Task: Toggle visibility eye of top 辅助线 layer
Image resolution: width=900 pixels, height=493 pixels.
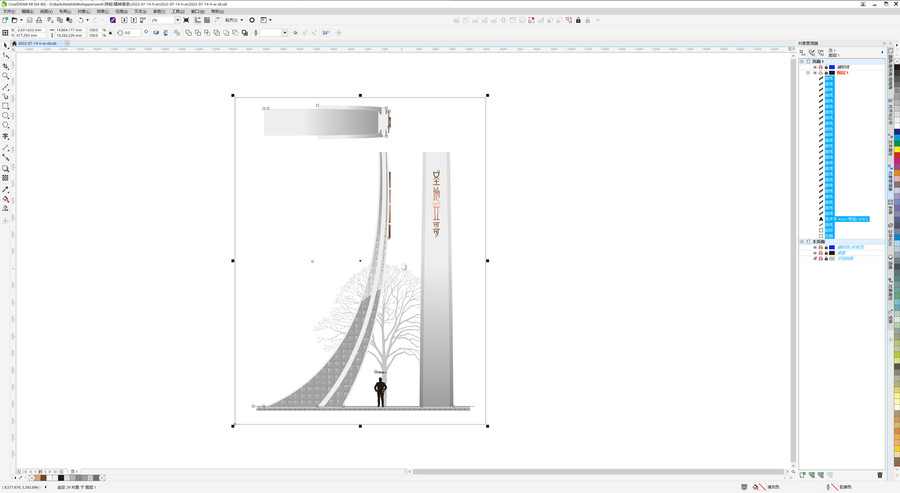Action: [815, 67]
